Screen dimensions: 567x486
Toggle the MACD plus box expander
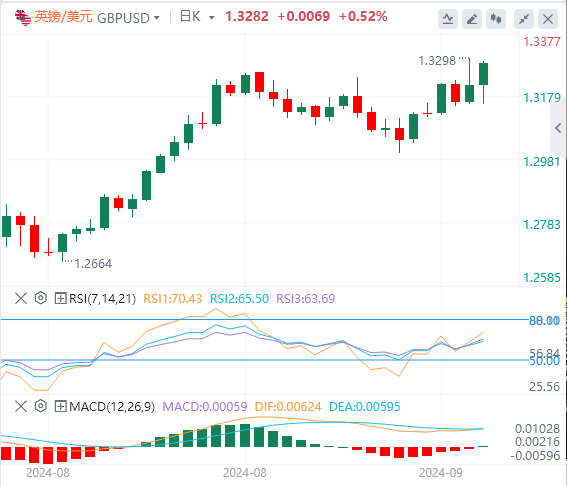[x=60, y=406]
